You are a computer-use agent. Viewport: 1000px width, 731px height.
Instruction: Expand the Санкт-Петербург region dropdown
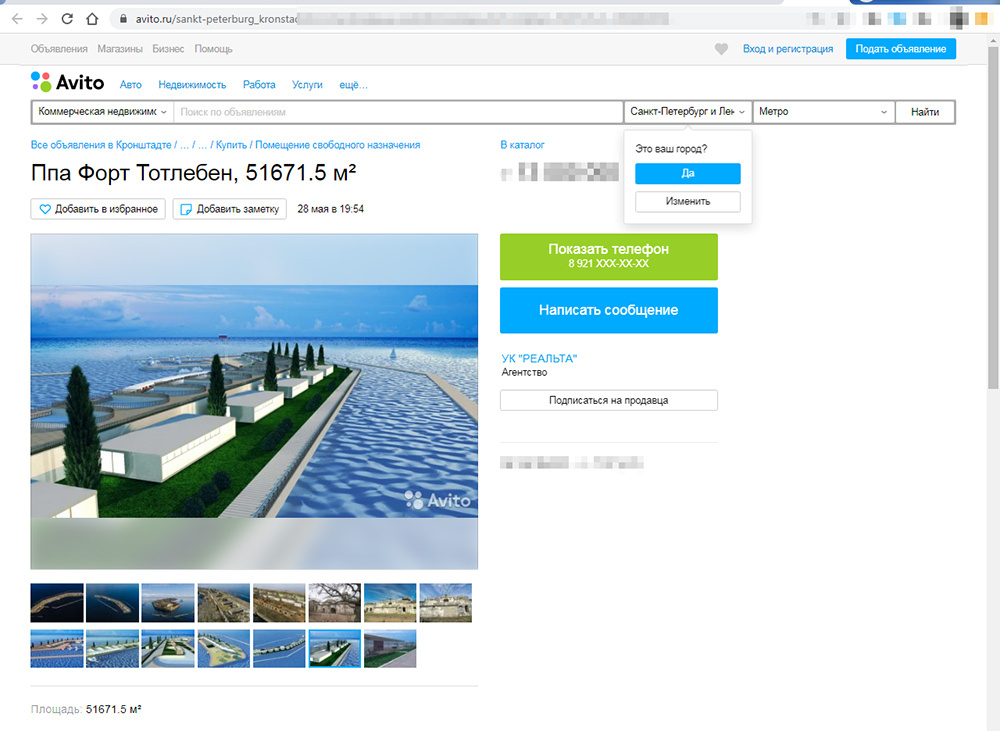(688, 112)
